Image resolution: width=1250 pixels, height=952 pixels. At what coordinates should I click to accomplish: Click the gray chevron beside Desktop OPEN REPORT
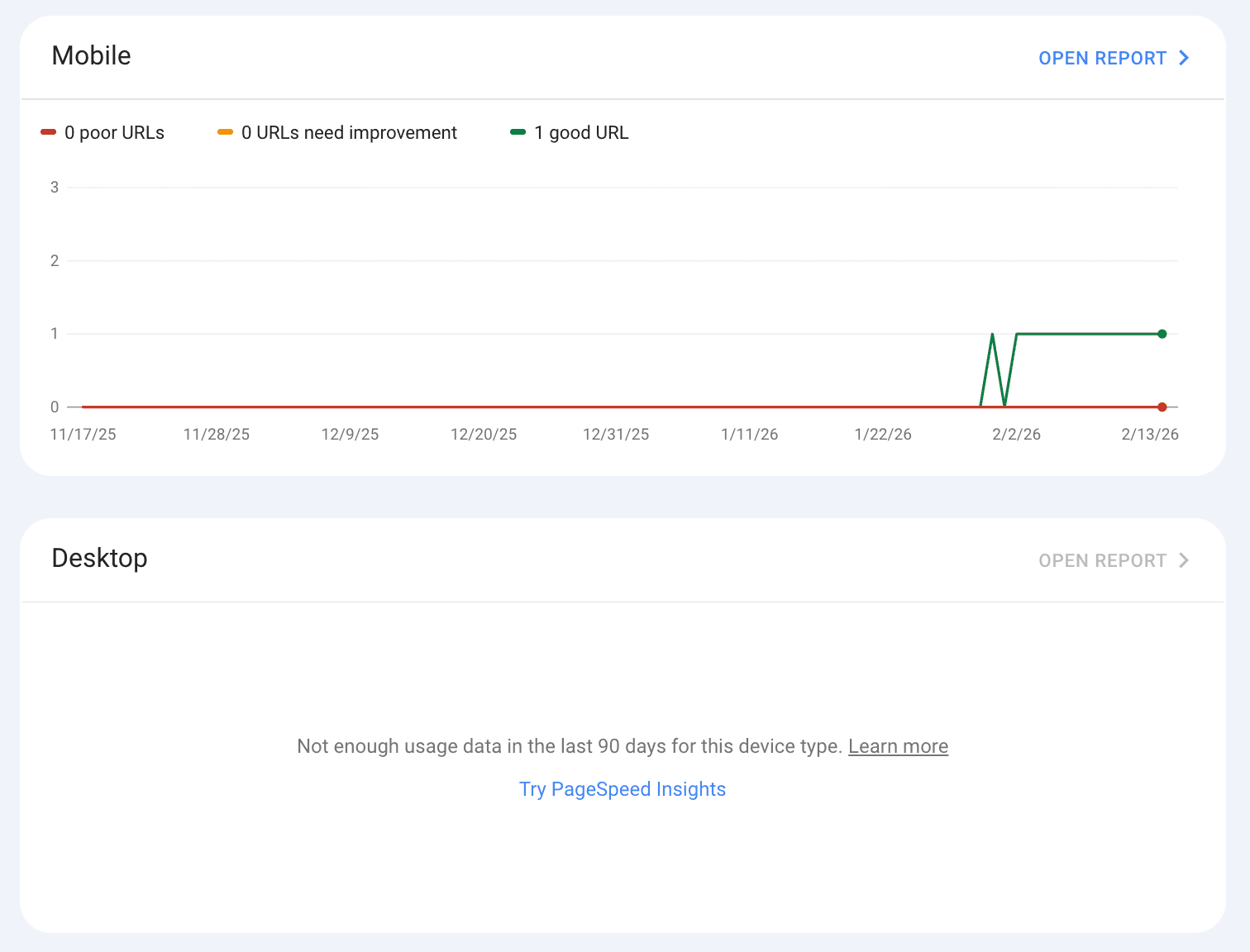1184,559
